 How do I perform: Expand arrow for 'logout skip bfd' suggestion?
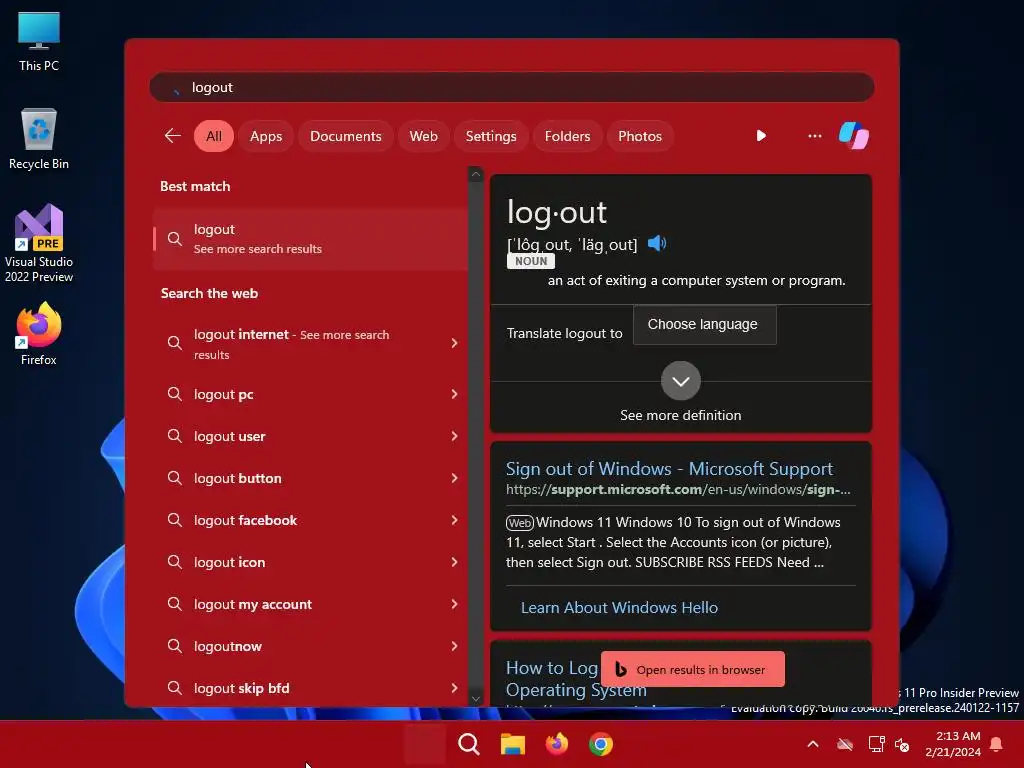coord(454,688)
